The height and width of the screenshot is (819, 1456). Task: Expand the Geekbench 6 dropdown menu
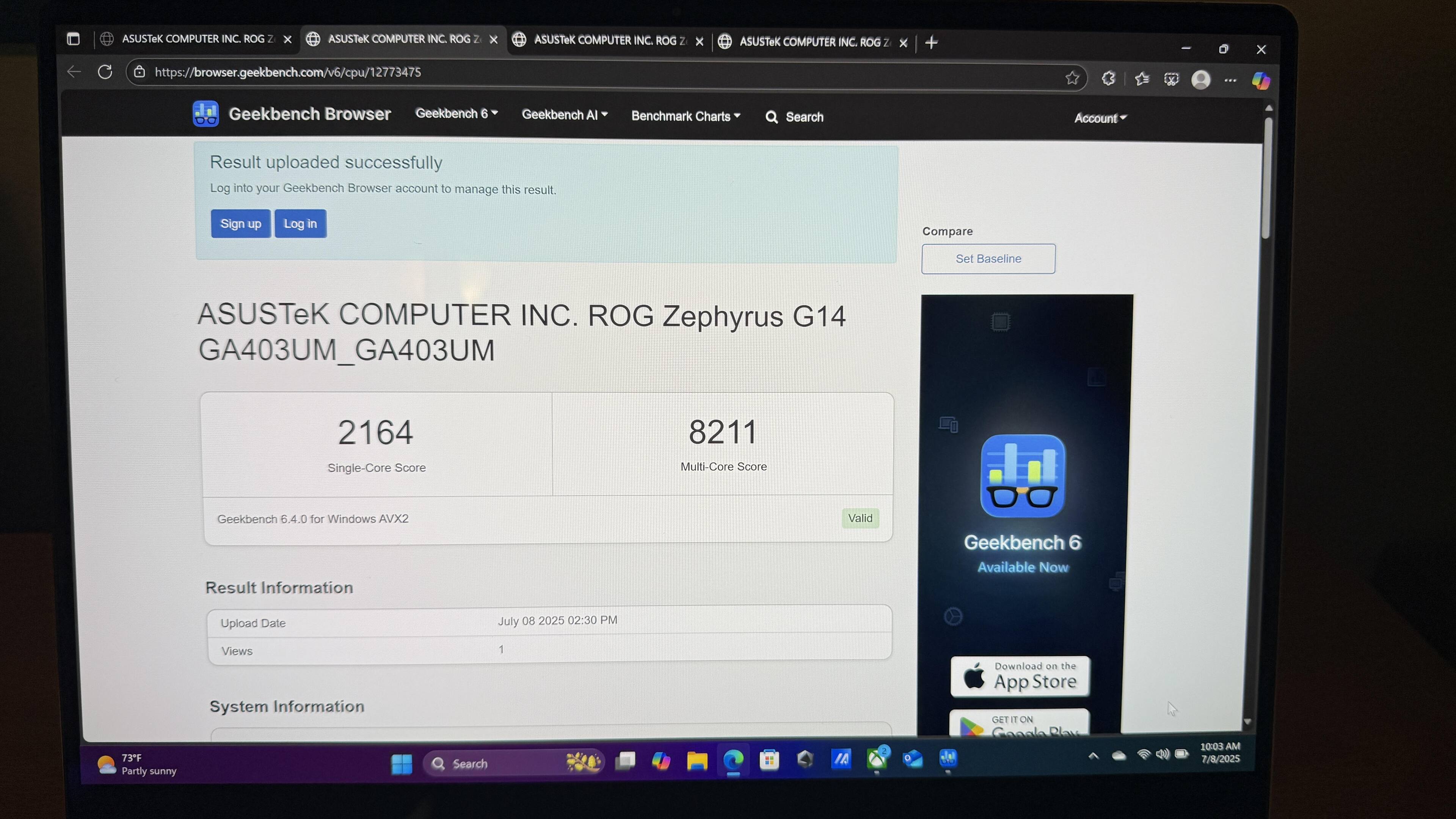coord(456,114)
